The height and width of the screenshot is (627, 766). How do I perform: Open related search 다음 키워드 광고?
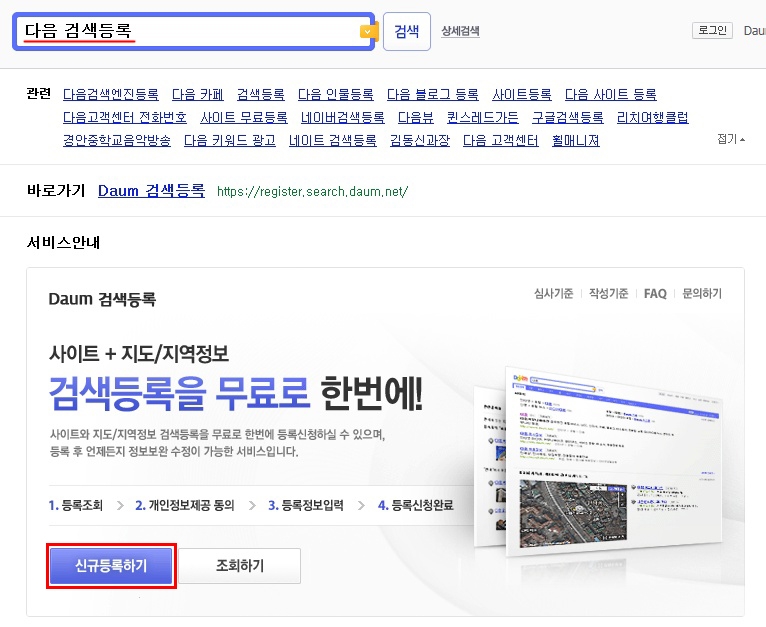click(x=230, y=141)
